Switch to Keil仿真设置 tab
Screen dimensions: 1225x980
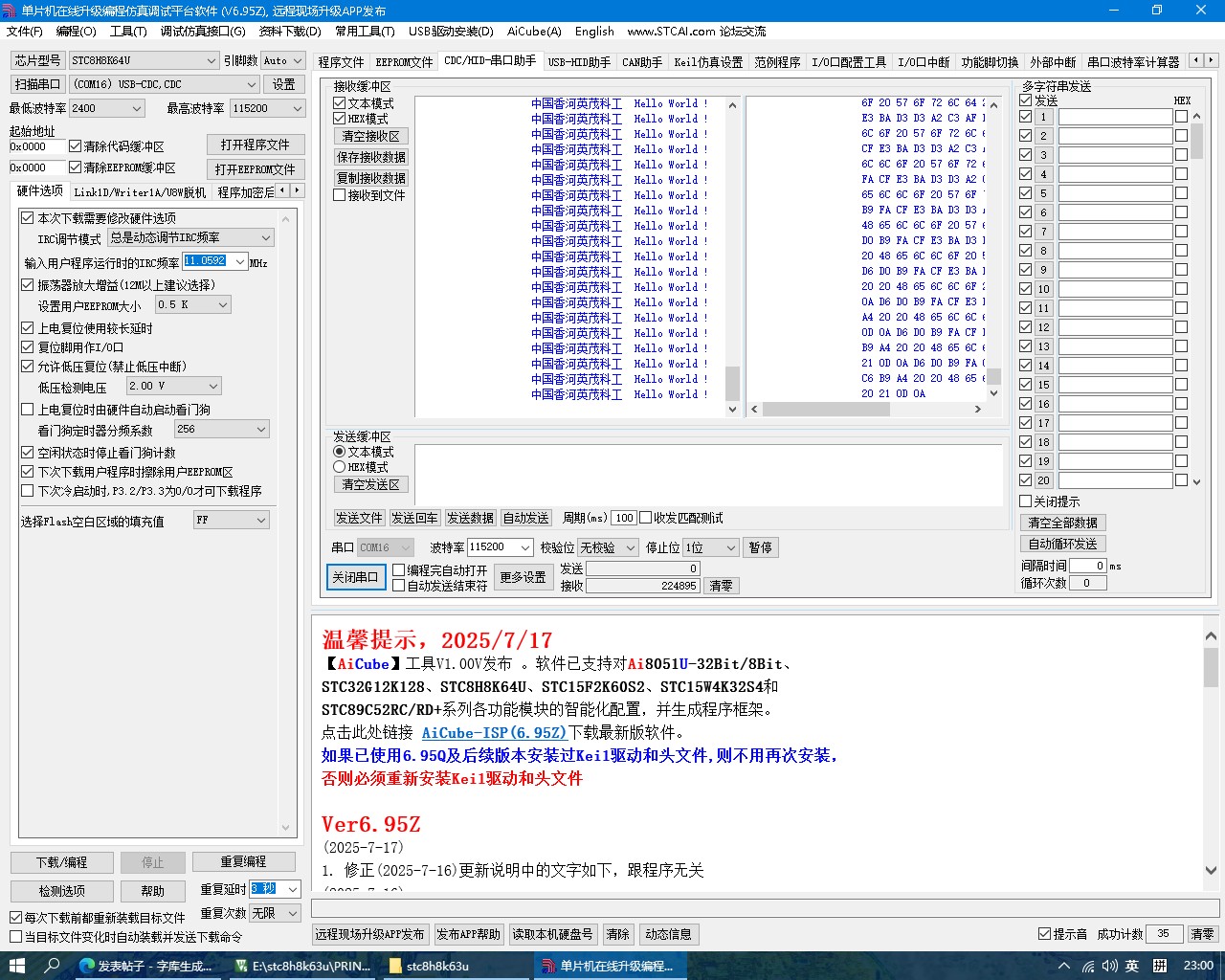pyautogui.click(x=708, y=62)
